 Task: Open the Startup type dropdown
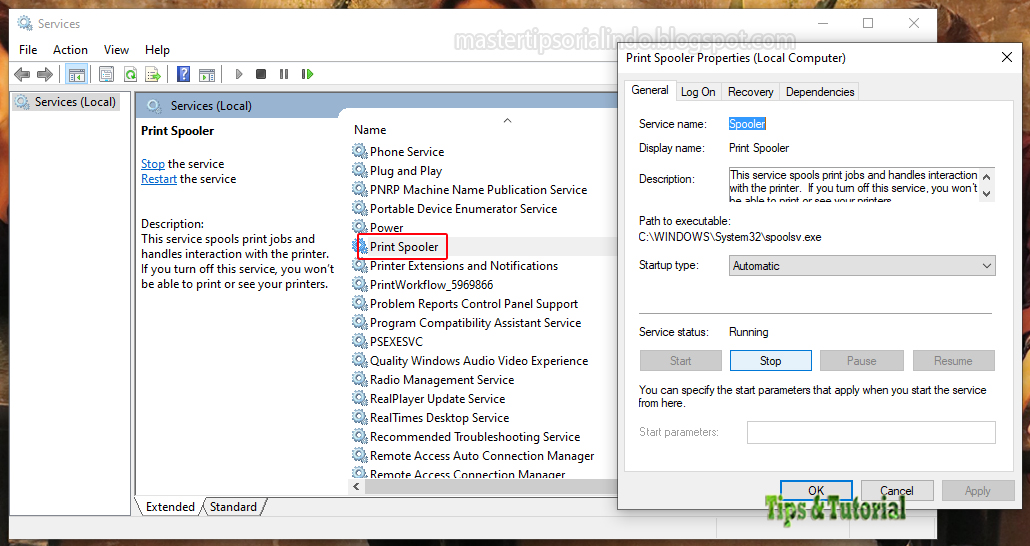[x=862, y=265]
